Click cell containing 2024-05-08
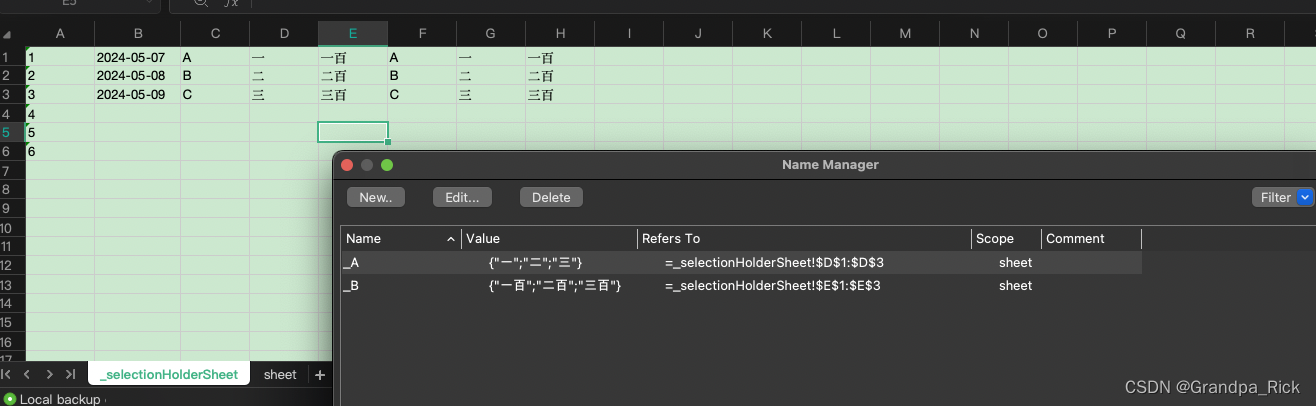Viewport: 1316px width, 406px height. click(x=138, y=76)
